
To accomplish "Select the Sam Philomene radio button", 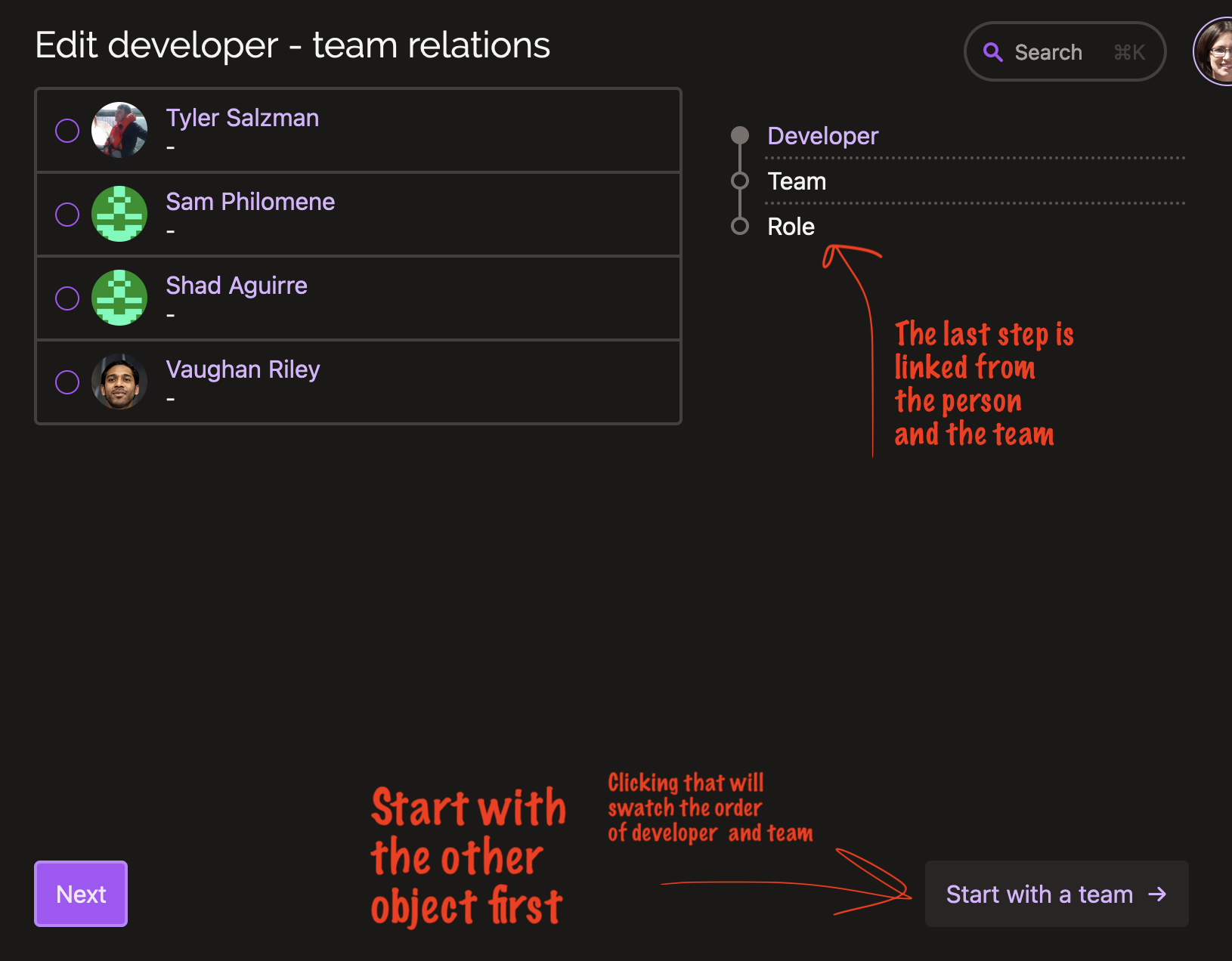I will point(67,215).
